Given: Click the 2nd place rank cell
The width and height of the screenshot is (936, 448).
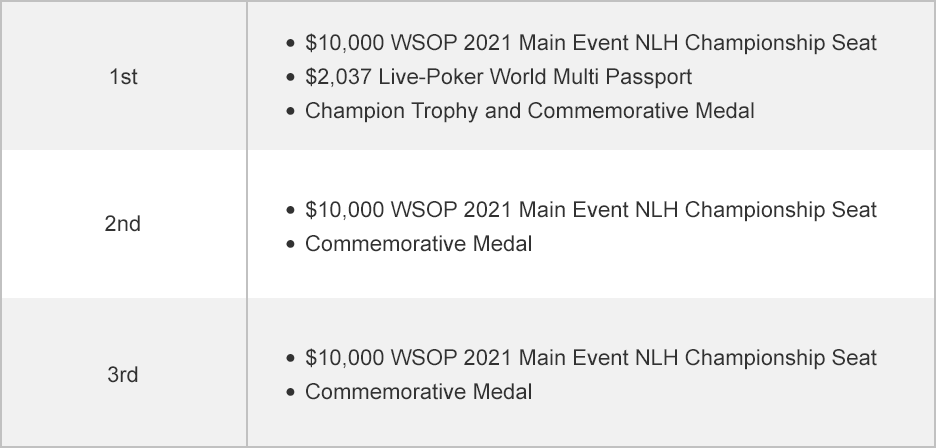Looking at the screenshot, I should 122,224.
